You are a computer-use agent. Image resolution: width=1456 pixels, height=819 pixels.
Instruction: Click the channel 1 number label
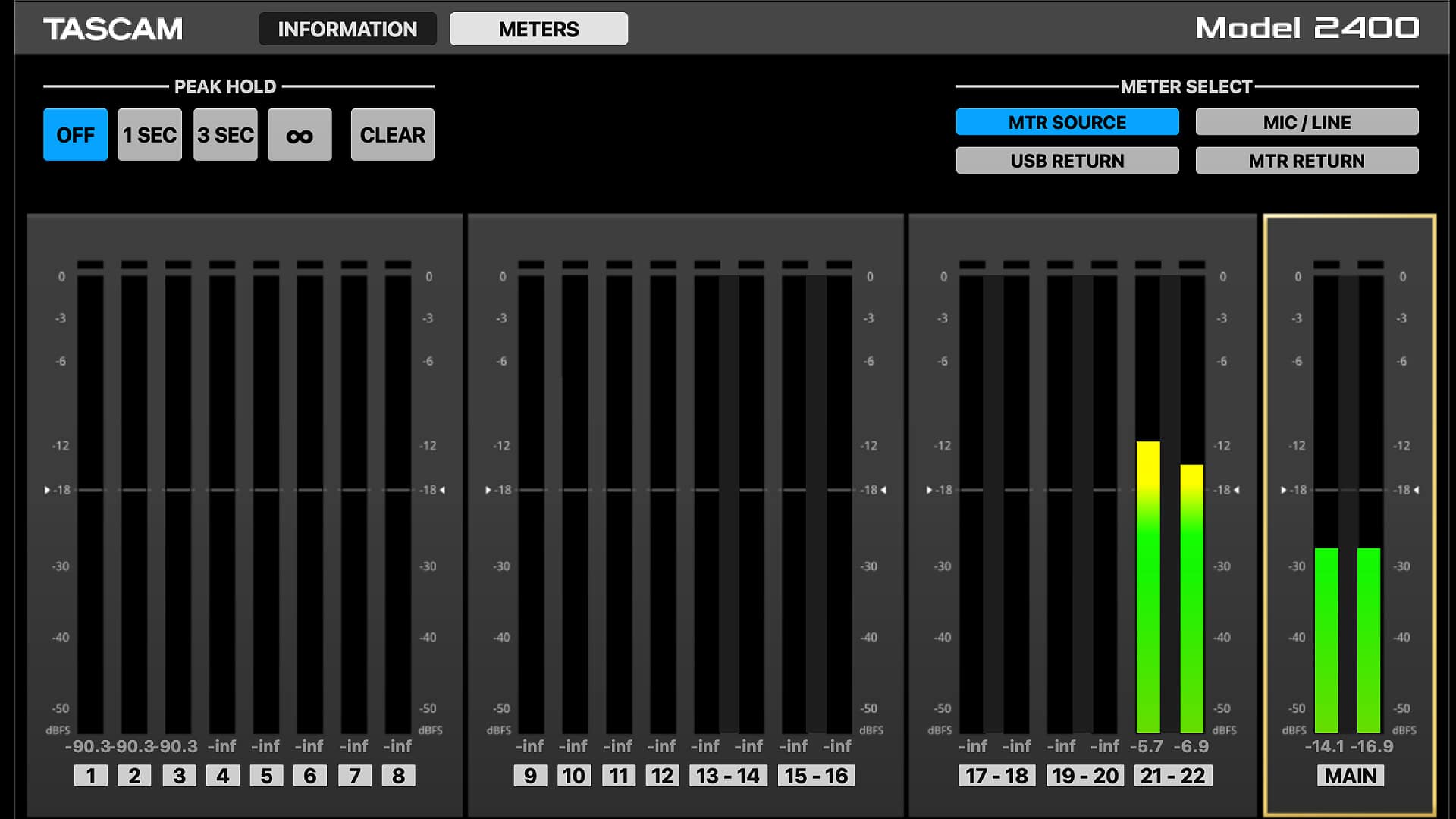click(91, 776)
